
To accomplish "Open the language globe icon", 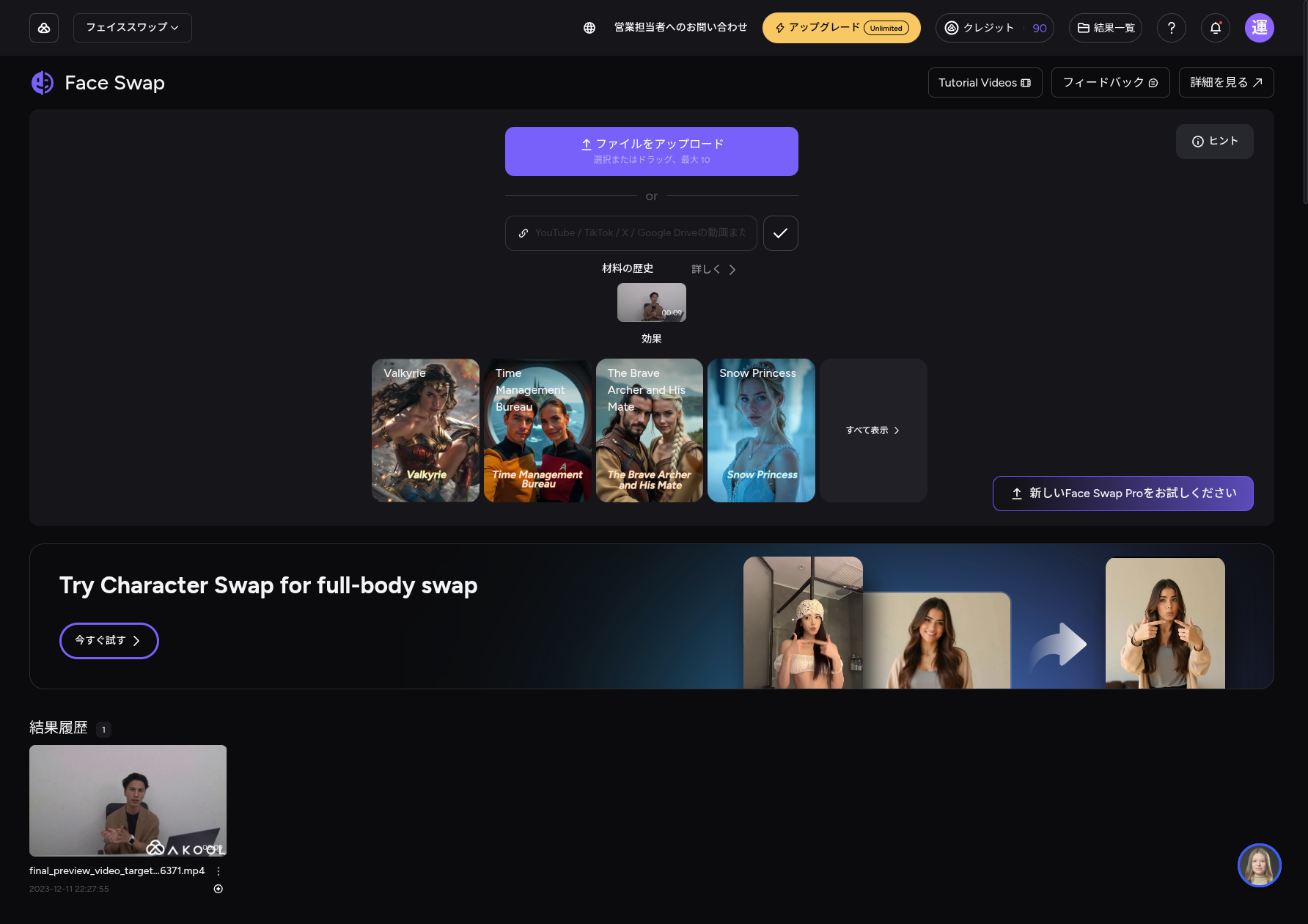I will (x=589, y=28).
